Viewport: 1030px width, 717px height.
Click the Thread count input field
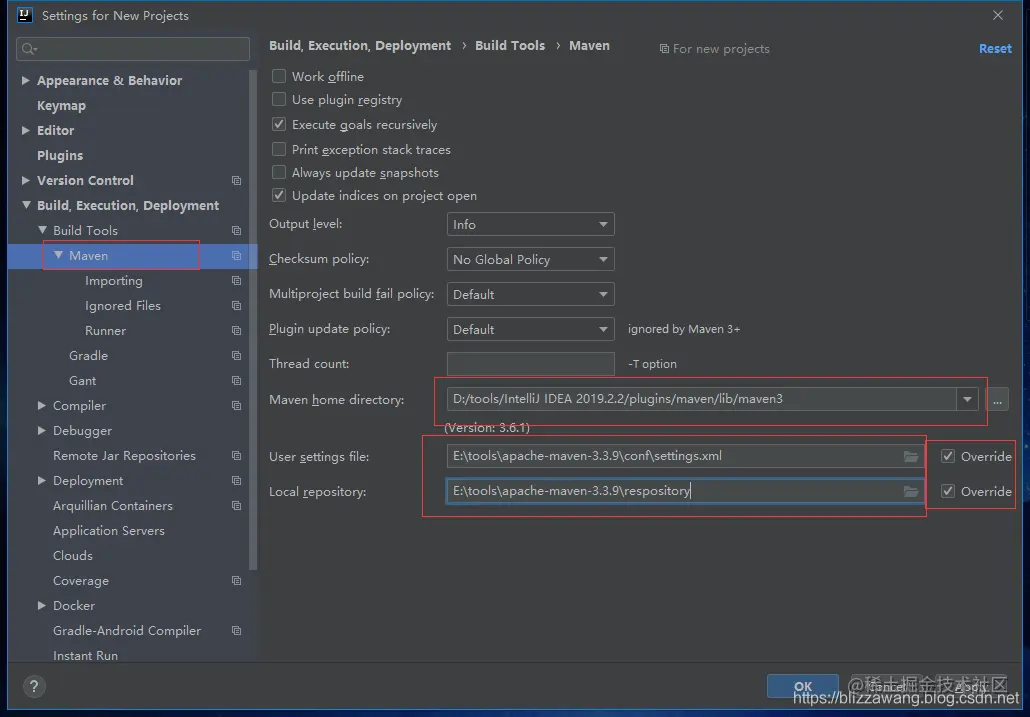(x=530, y=364)
